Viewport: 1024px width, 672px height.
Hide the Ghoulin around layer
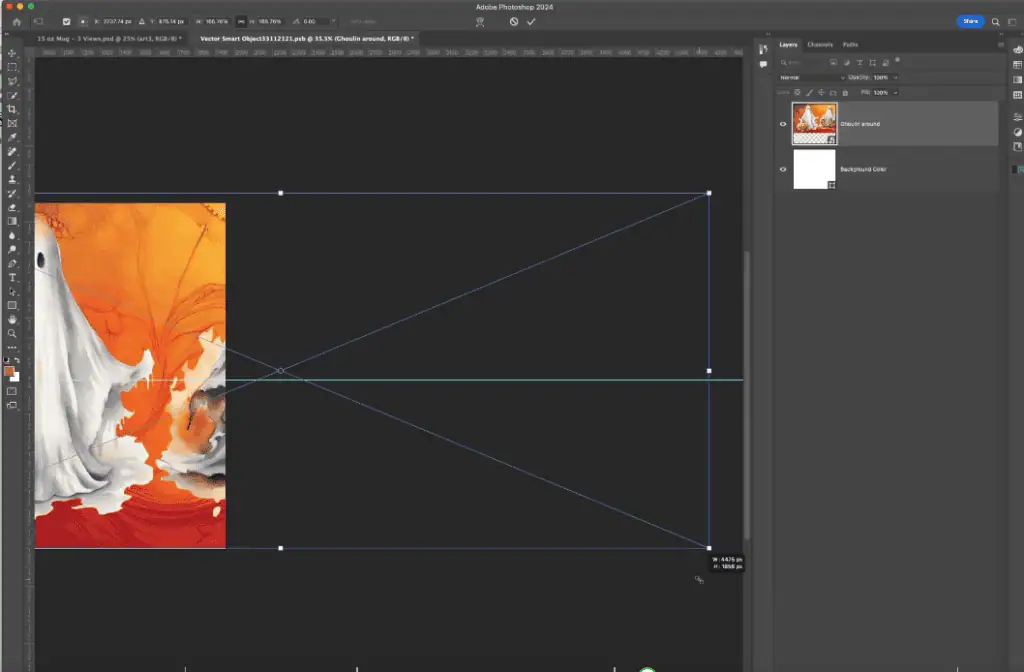[782, 124]
